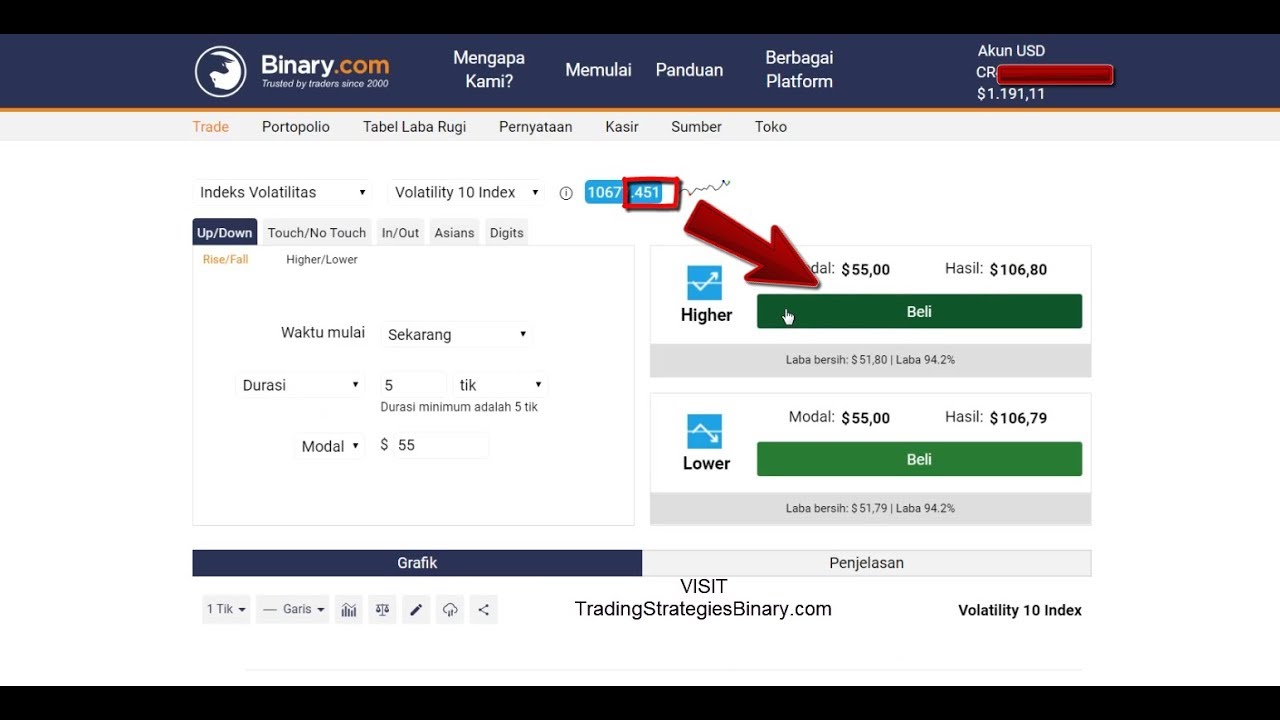1280x720 pixels.
Task: Click the Higher trend-up icon
Action: coord(704,283)
